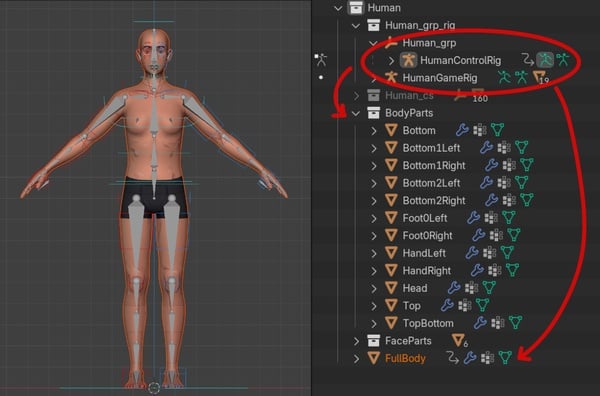Click the mesh children icon labeled 19
The height and width of the screenshot is (396, 600).
click(x=540, y=78)
